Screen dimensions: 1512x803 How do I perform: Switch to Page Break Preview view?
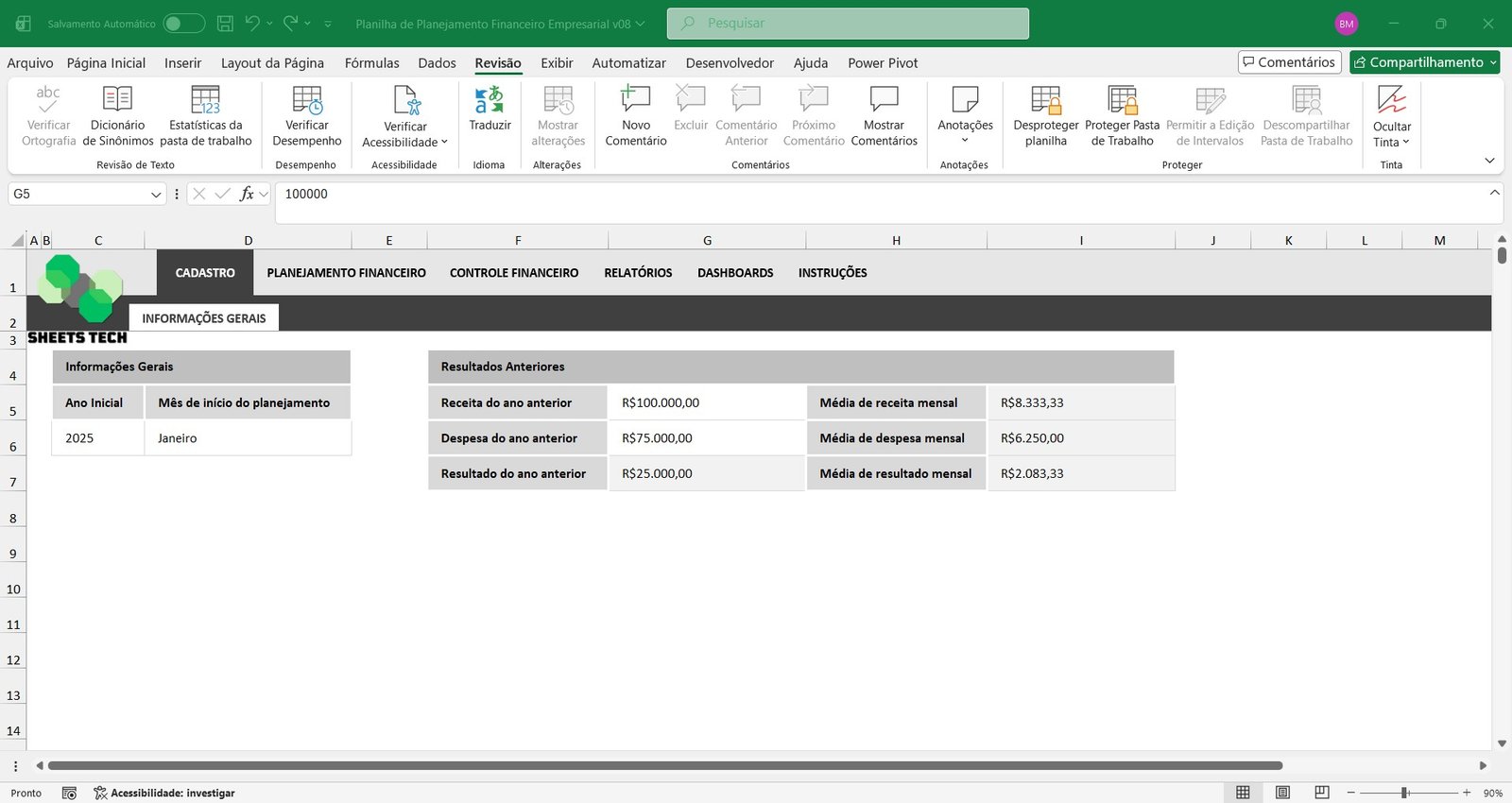(1322, 793)
